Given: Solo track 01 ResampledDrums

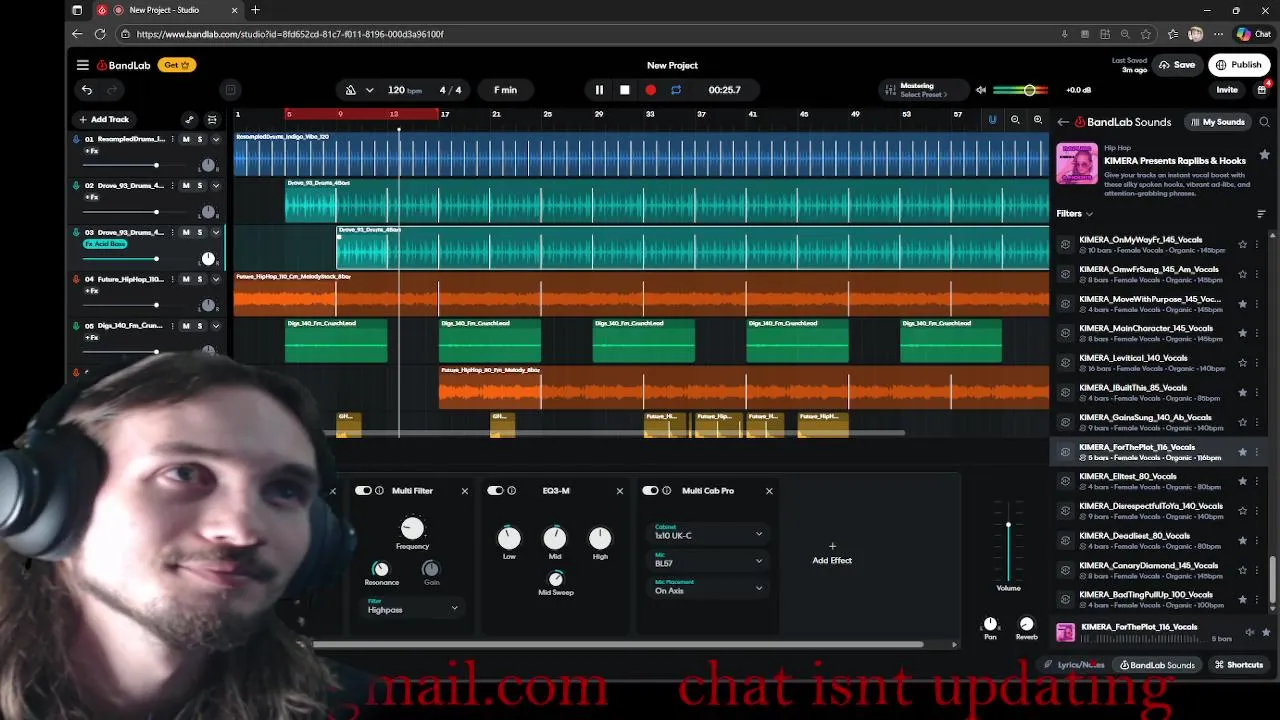Looking at the screenshot, I should tap(200, 139).
